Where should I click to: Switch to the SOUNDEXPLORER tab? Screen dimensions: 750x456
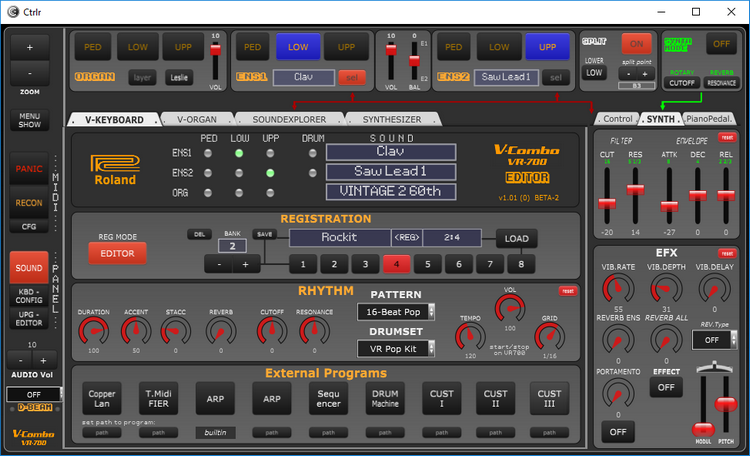(x=289, y=120)
